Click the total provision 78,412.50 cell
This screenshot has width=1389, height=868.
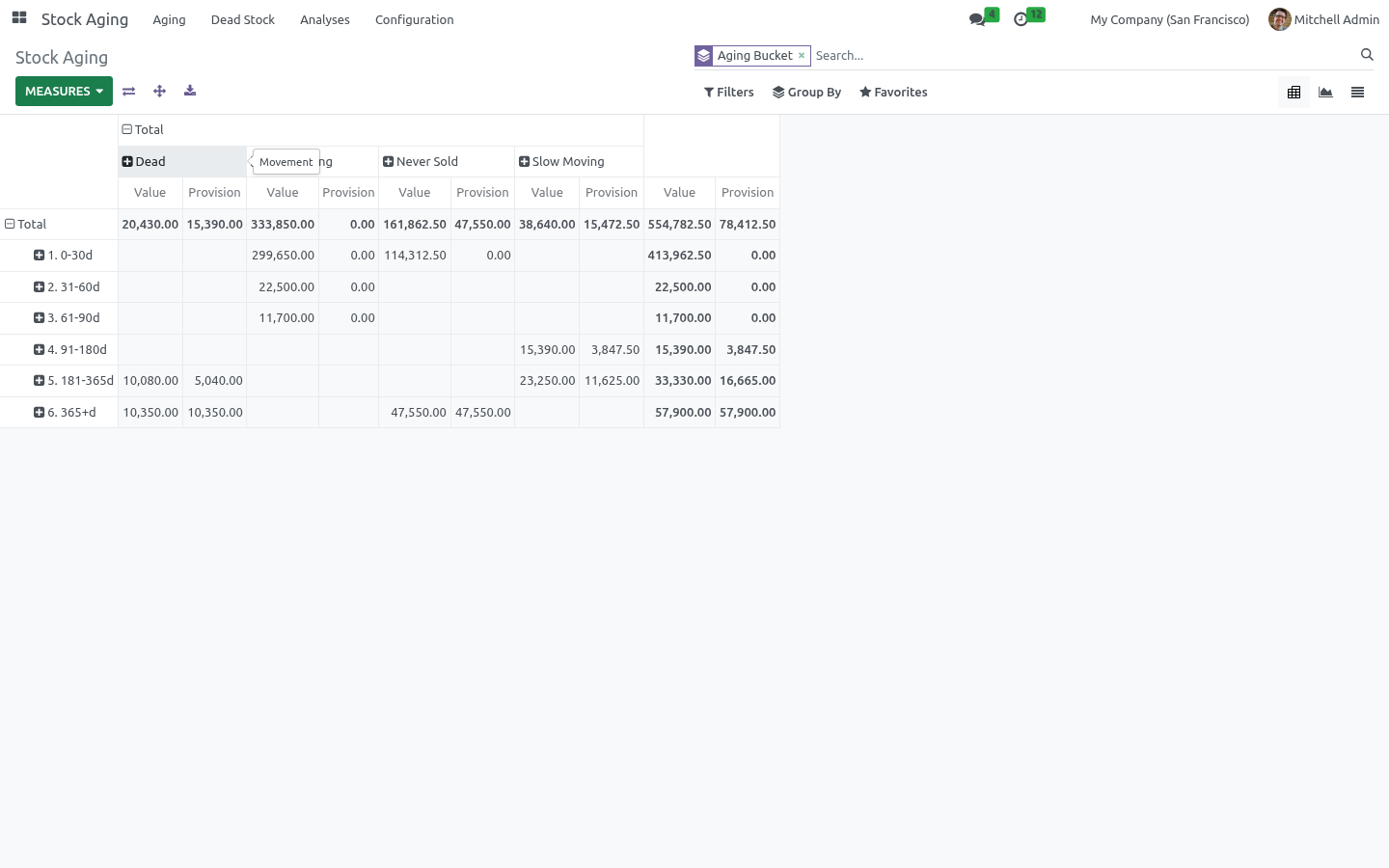point(748,225)
